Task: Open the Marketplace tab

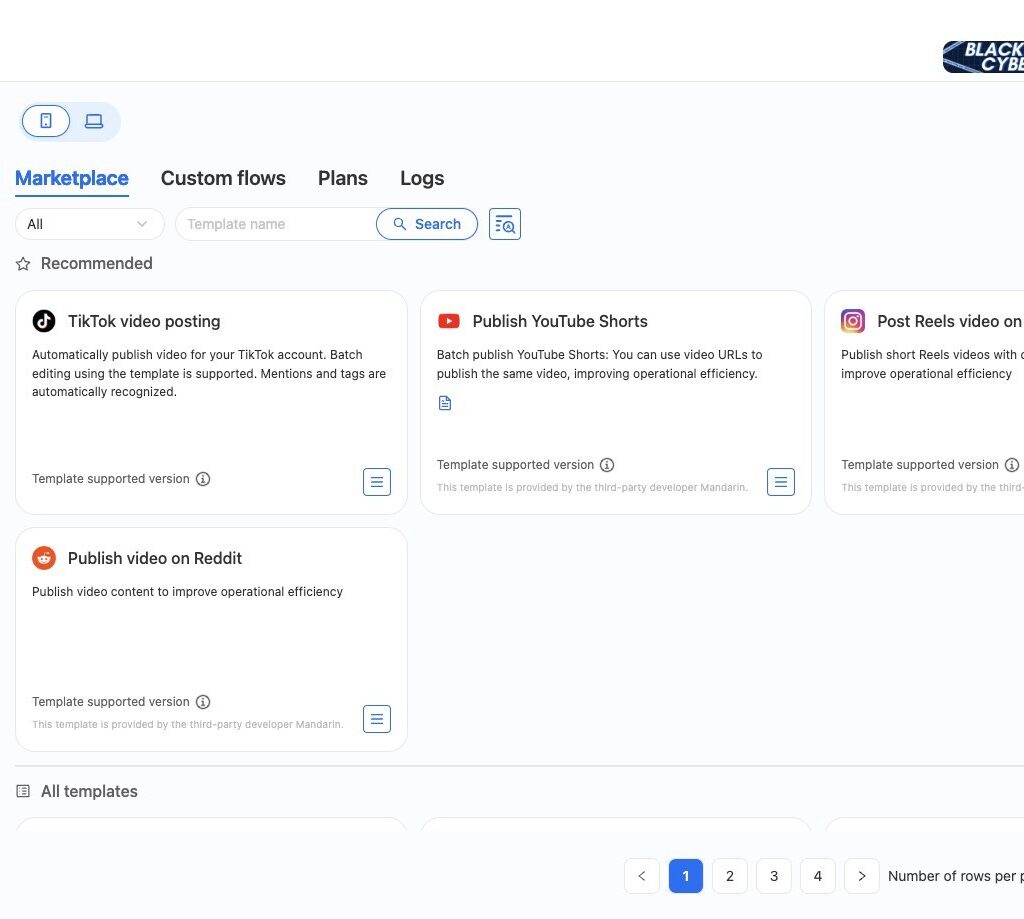Action: (72, 178)
